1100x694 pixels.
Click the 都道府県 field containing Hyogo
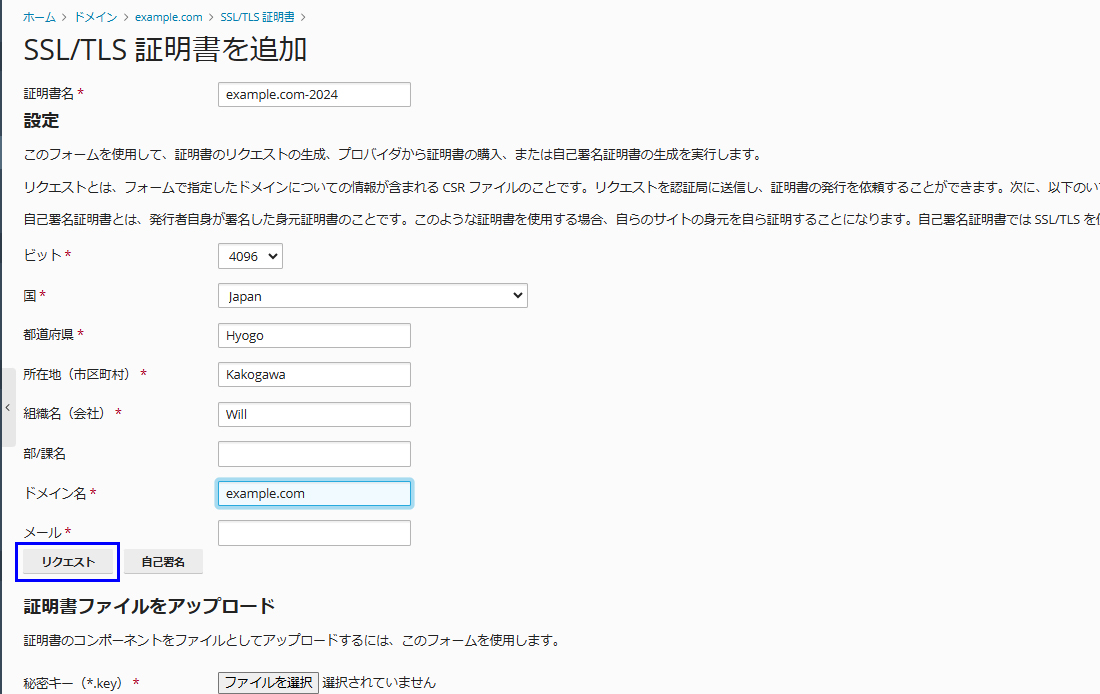(314, 336)
